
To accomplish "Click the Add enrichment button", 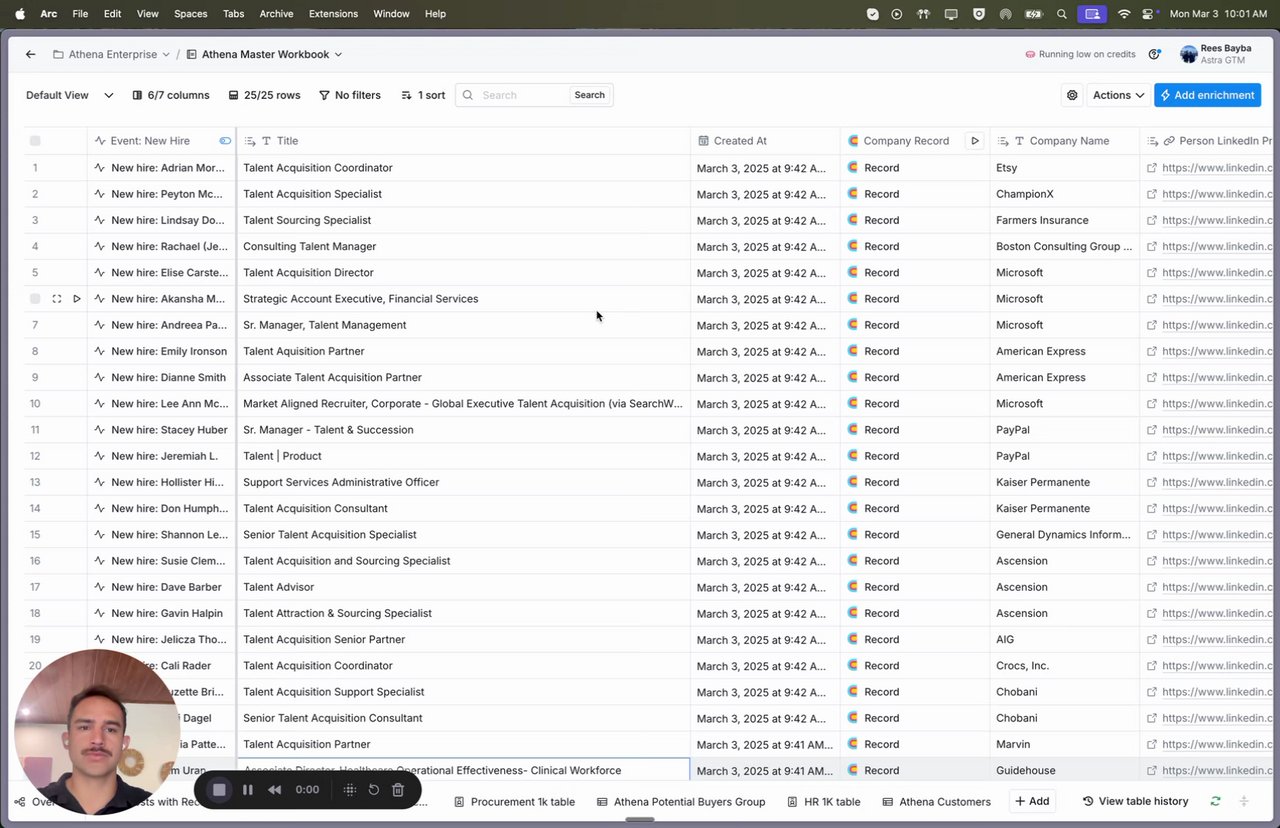I will coord(1207,95).
